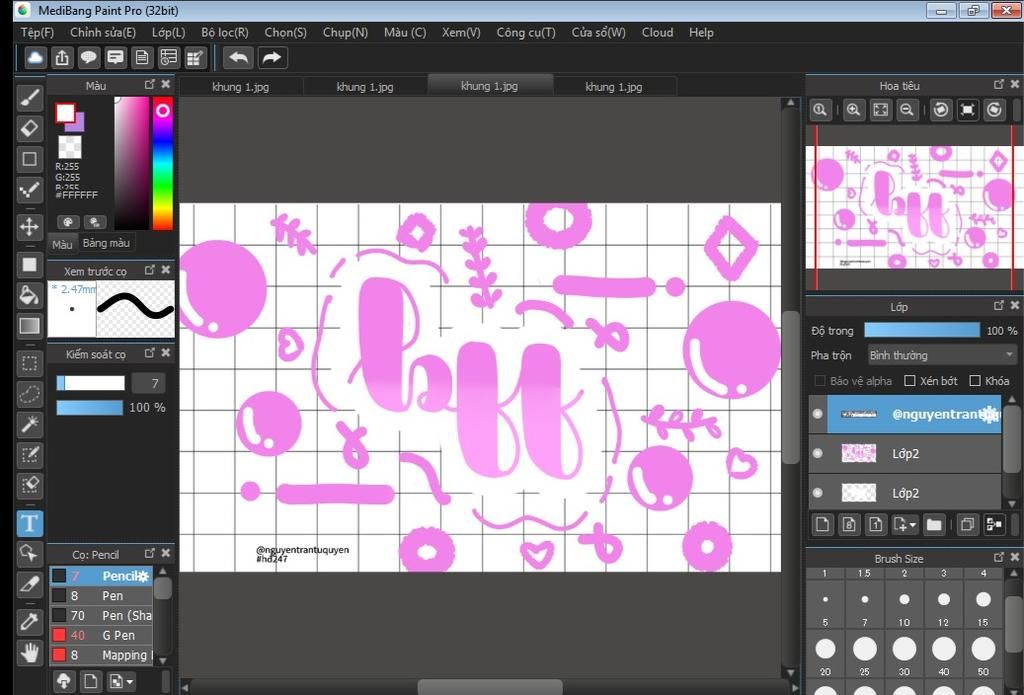Click the brush size slider in Kiểm soát cọ
This screenshot has width=1024, height=695.
90,383
